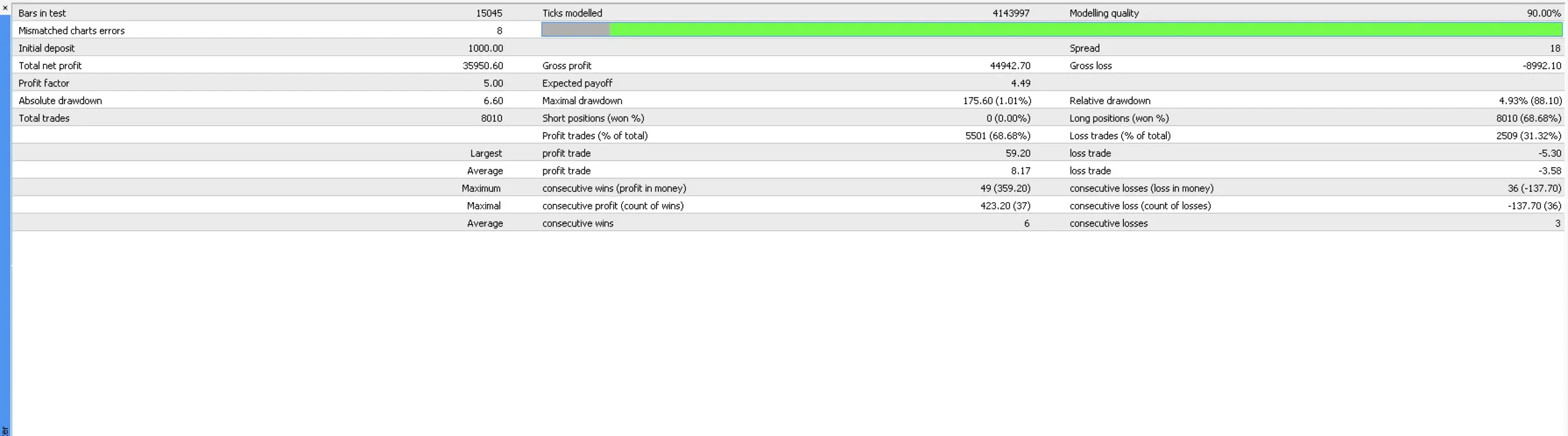Select the Total net profit value 35950.60
This screenshot has width=1568, height=436.
click(x=483, y=66)
